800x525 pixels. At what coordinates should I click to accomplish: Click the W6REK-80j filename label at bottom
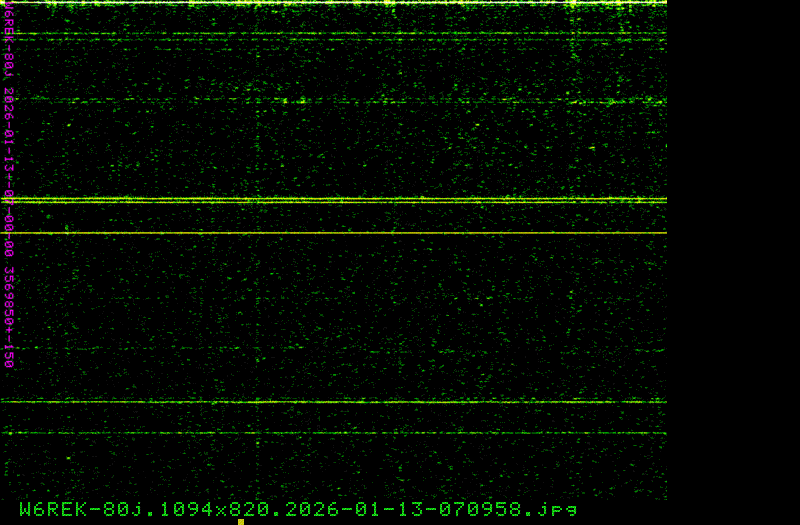pos(298,509)
